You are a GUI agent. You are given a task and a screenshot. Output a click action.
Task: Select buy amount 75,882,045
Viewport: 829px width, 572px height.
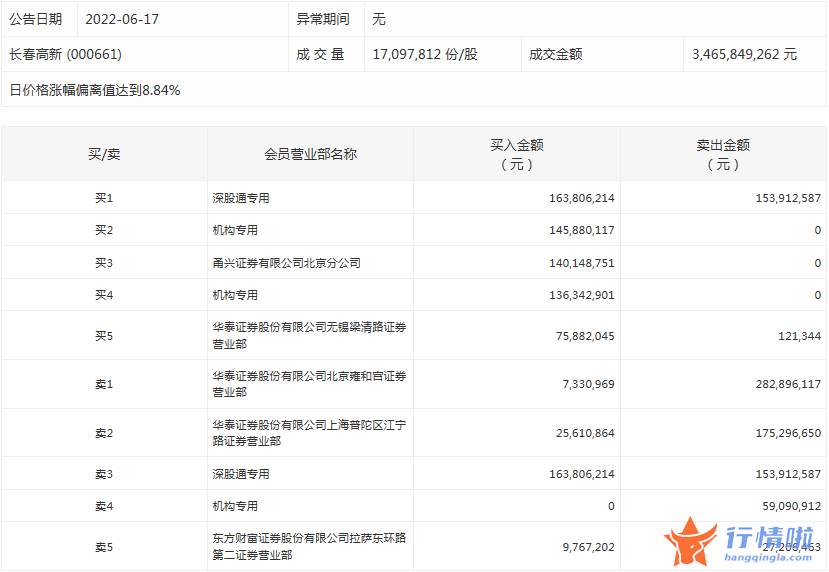click(585, 336)
